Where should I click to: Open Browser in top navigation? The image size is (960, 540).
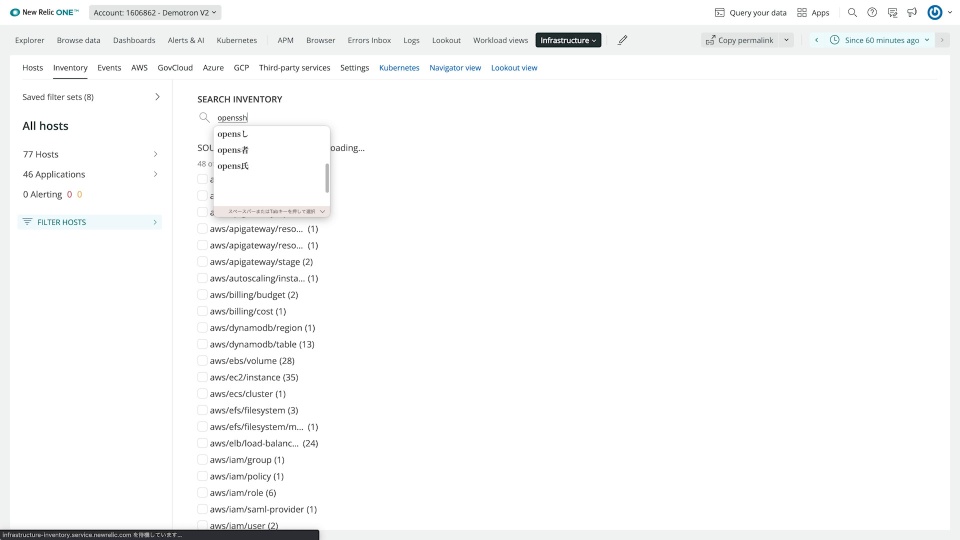coord(321,40)
